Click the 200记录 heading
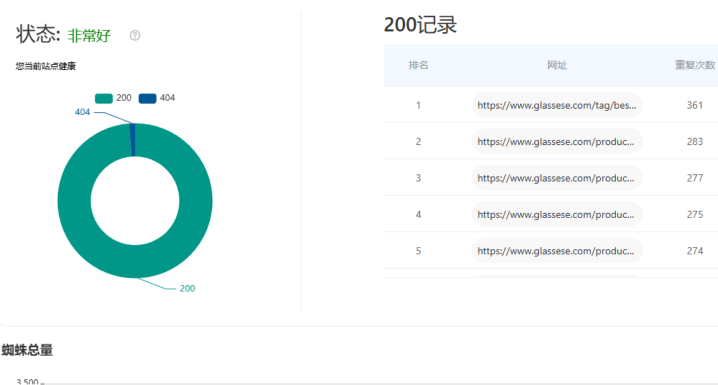 [420, 25]
